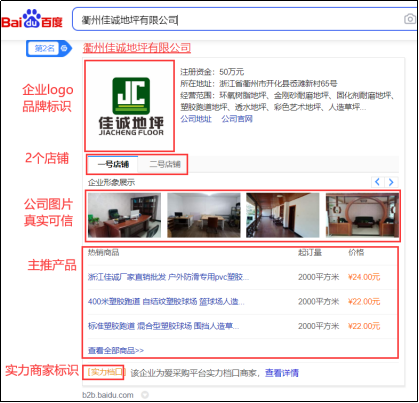Image resolution: width=419 pixels, height=403 pixels.
Task: Click 查看全部商品>> link
Action: click(x=116, y=350)
